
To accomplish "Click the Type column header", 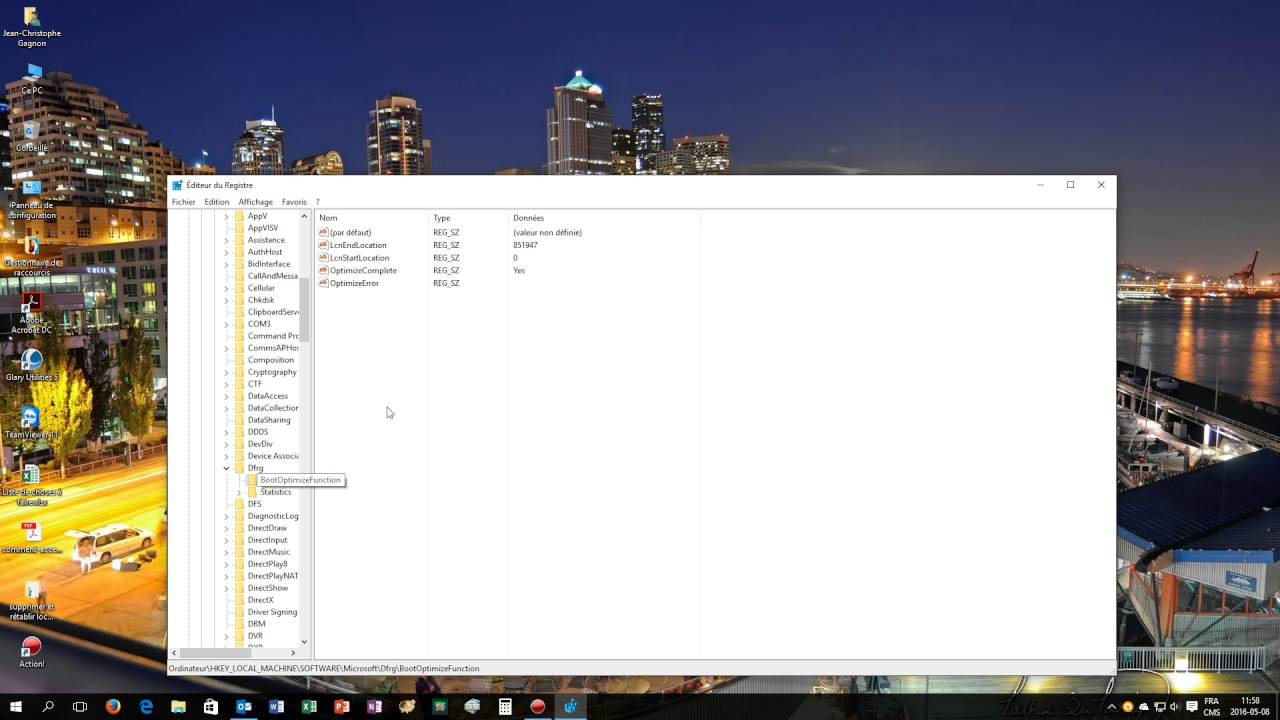I will tap(469, 218).
